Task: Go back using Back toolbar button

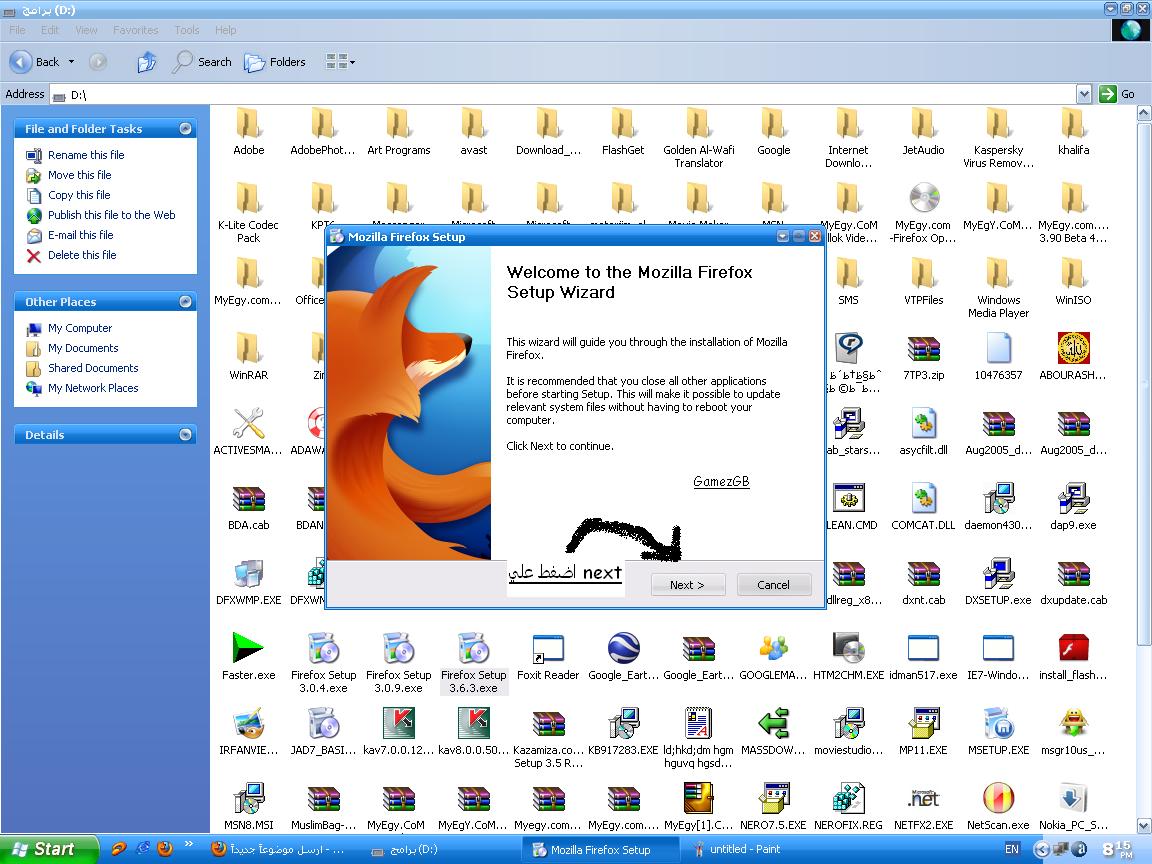Action: pos(35,62)
